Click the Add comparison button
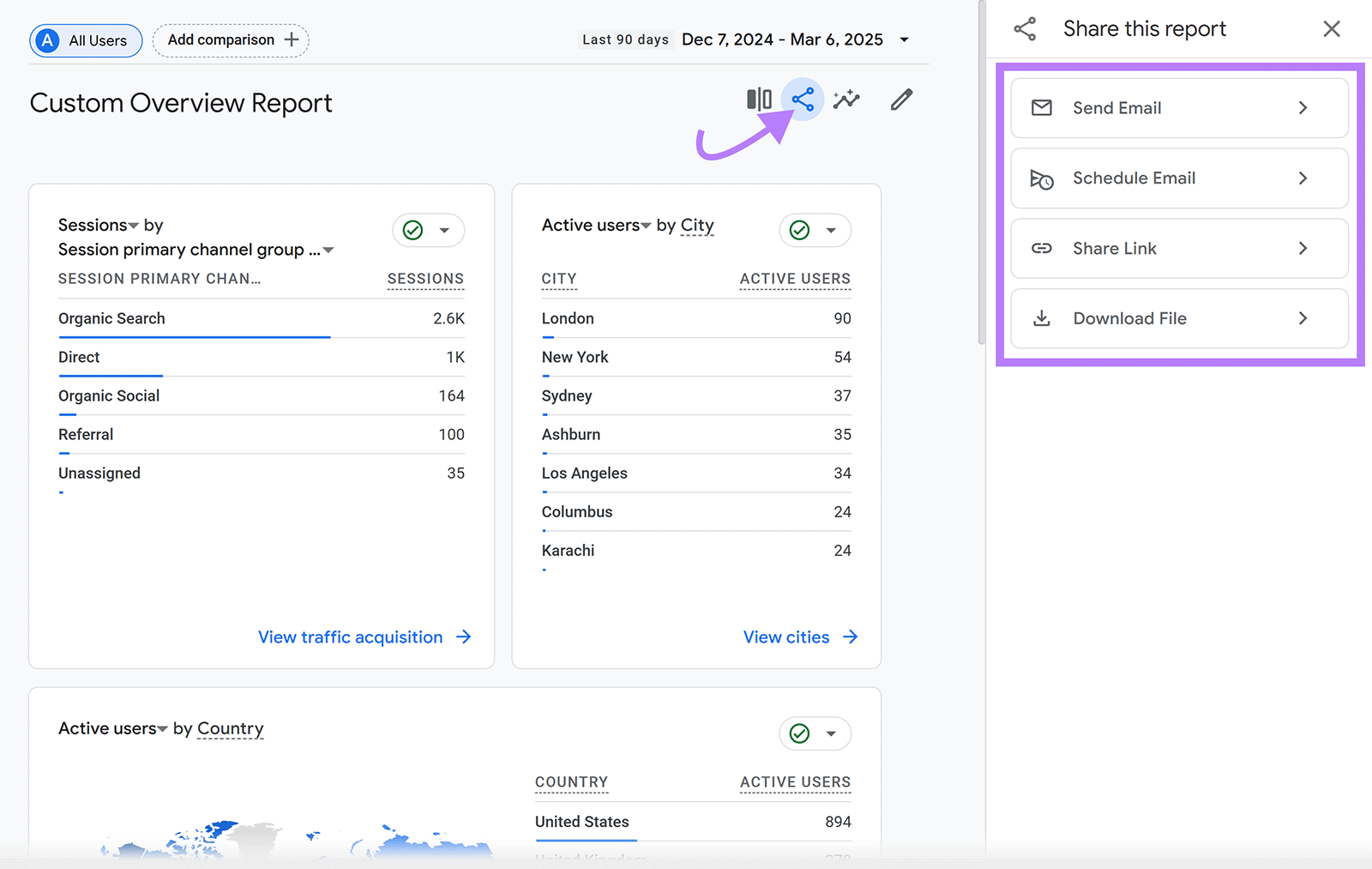The image size is (1372, 869). (230, 39)
